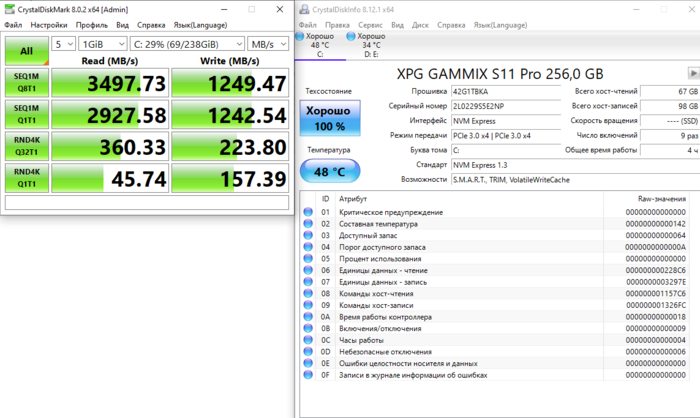The height and width of the screenshot is (418, 700).
Task: Open CrystalDiskInfo Справка menu
Action: tap(451, 25)
